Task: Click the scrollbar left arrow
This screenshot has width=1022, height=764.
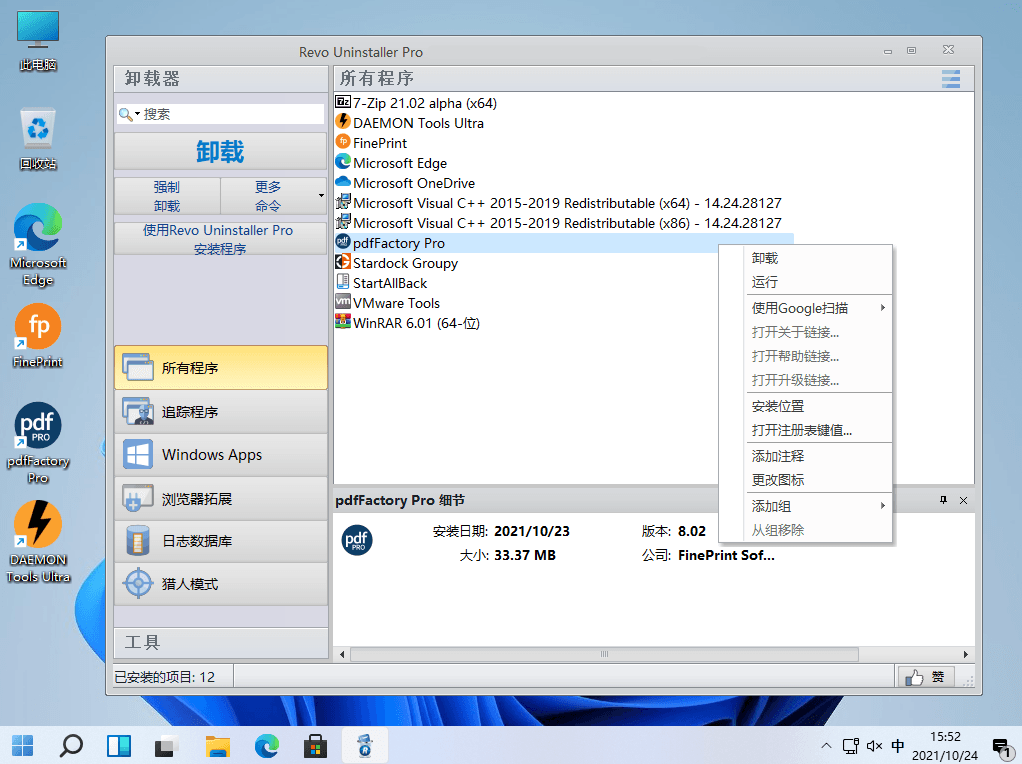Action: pos(343,654)
